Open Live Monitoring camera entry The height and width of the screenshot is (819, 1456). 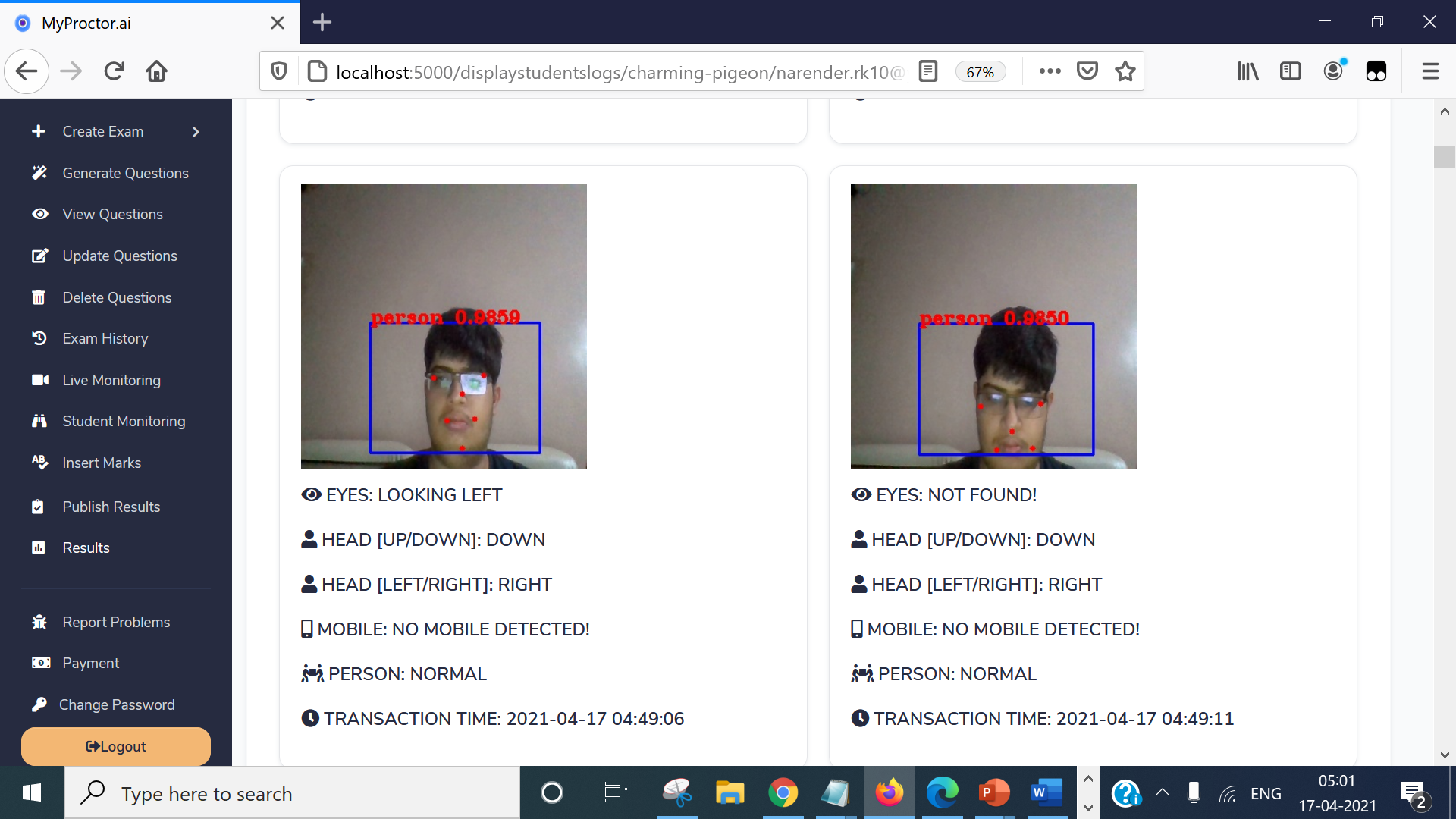[111, 380]
